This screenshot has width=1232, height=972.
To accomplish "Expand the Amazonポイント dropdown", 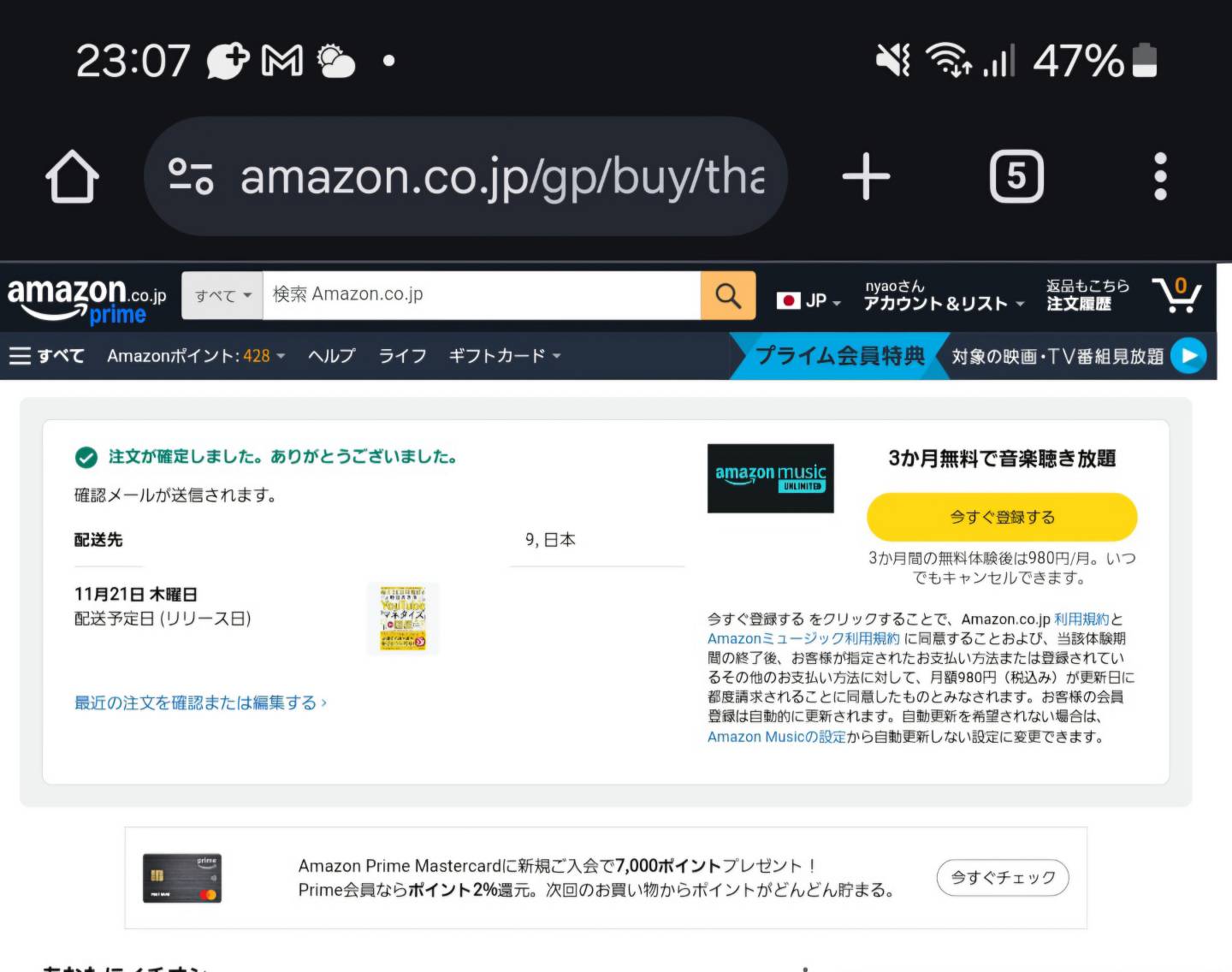I will [x=196, y=356].
